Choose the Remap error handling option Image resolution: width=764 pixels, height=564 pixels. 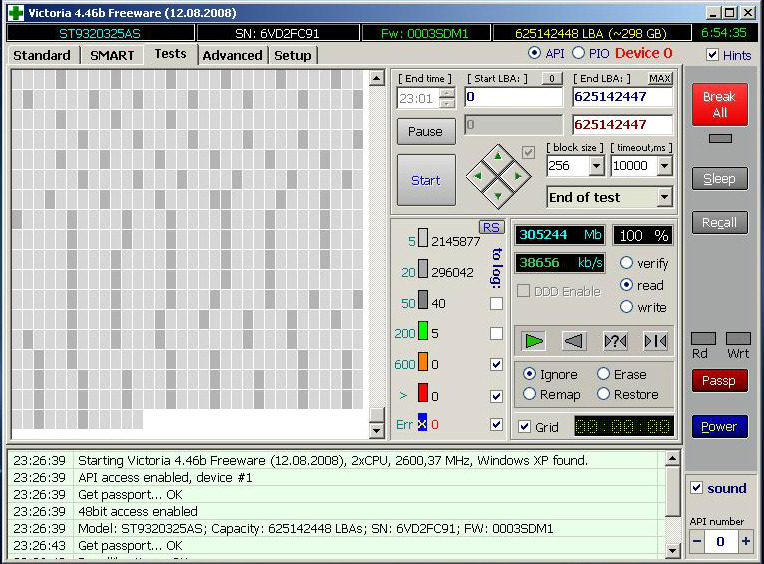click(x=529, y=394)
